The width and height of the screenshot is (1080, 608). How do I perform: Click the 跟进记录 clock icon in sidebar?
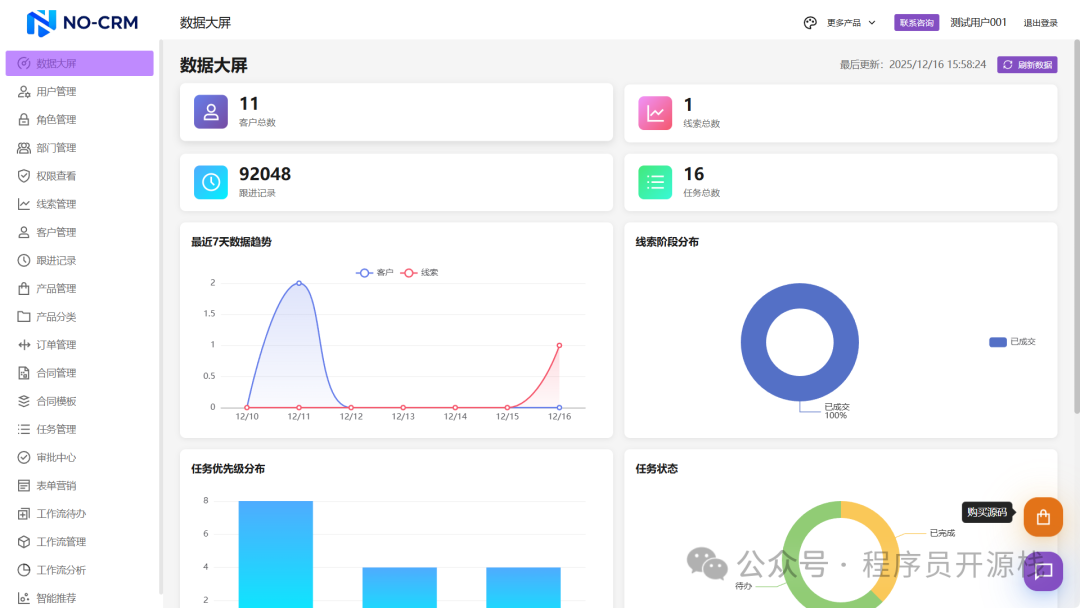(x=23, y=260)
